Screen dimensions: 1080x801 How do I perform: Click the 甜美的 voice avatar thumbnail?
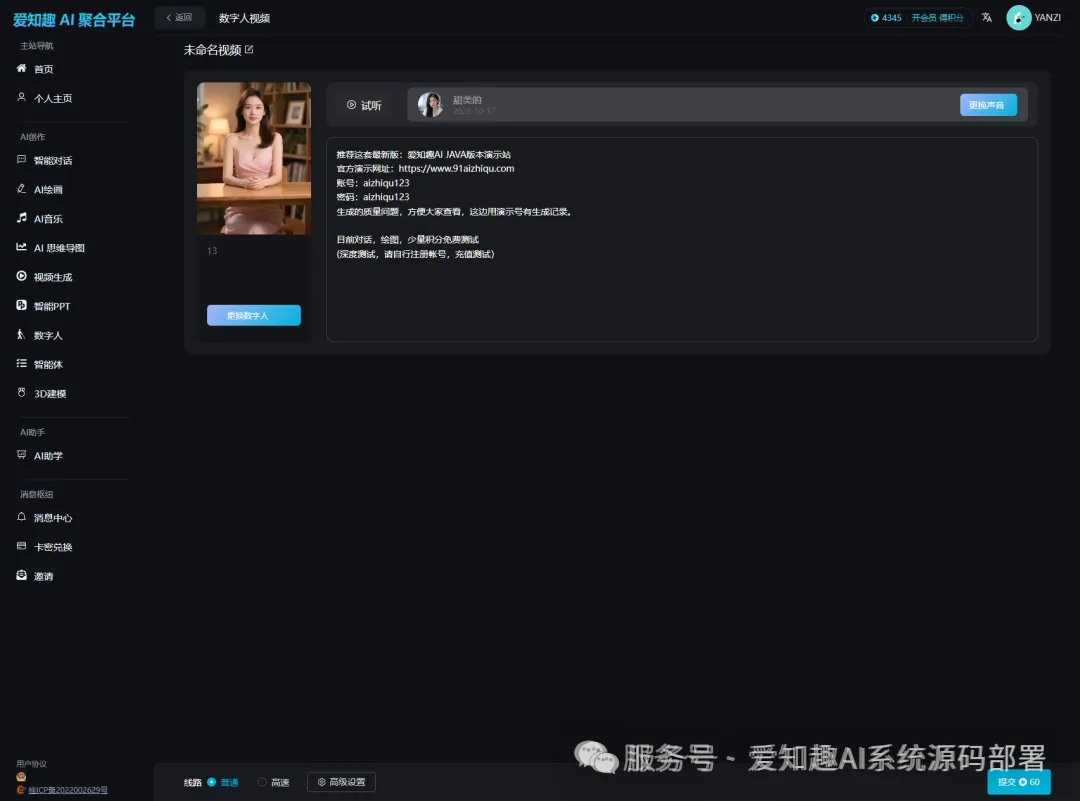tap(430, 105)
